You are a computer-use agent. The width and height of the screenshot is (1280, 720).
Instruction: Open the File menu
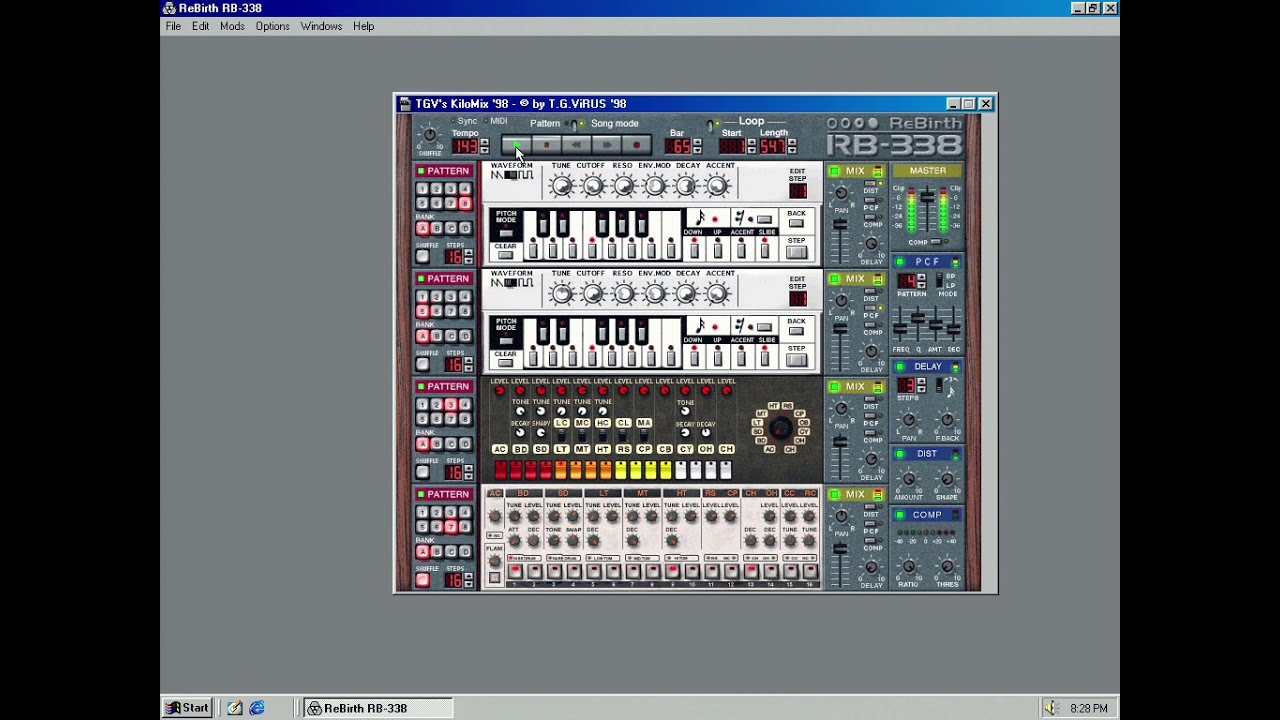[x=173, y=27]
